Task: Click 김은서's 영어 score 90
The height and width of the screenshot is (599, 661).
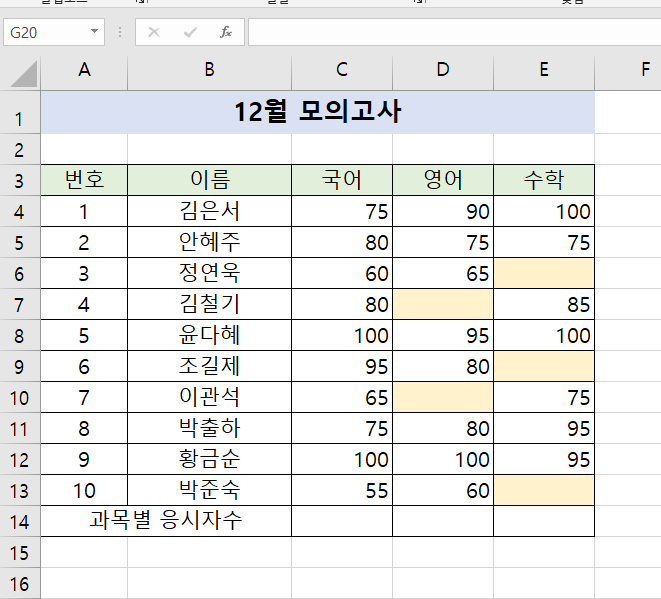Action: click(x=443, y=211)
